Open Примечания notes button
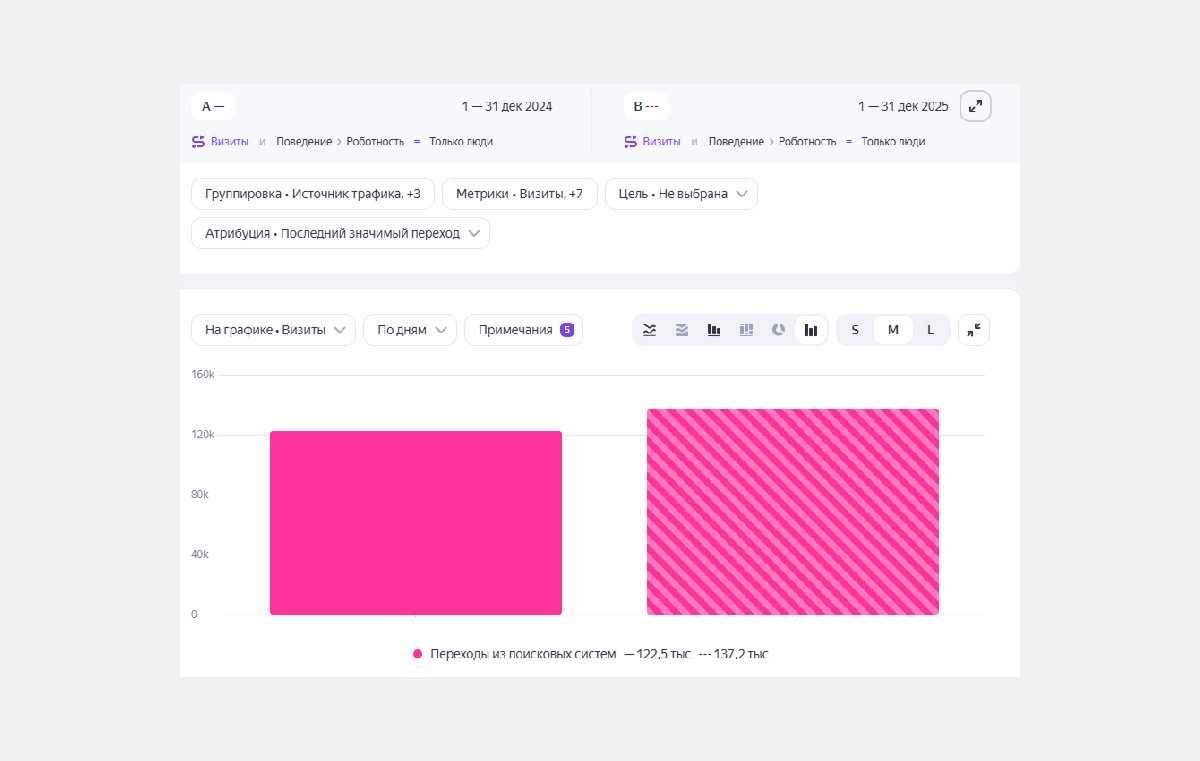The image size is (1200, 761). 524,330
